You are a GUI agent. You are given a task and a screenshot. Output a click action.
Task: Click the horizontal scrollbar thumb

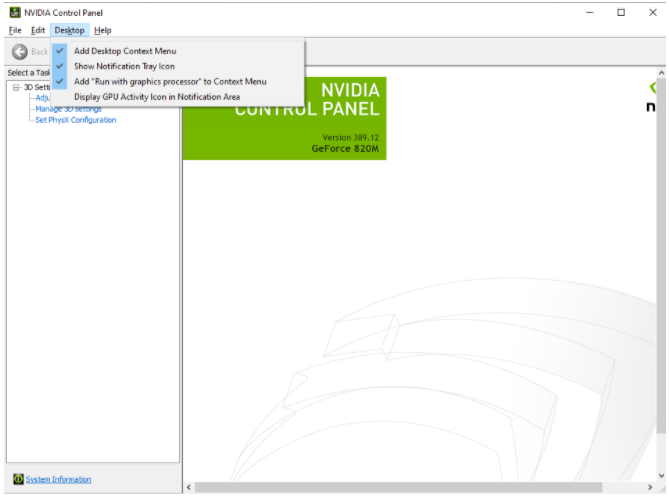[x=398, y=487]
